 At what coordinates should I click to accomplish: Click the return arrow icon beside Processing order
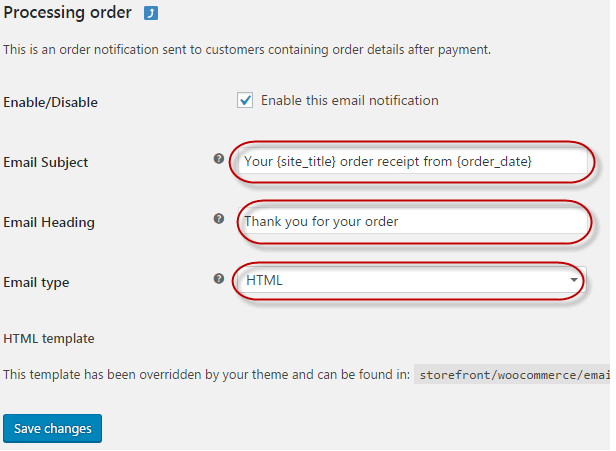tap(150, 14)
